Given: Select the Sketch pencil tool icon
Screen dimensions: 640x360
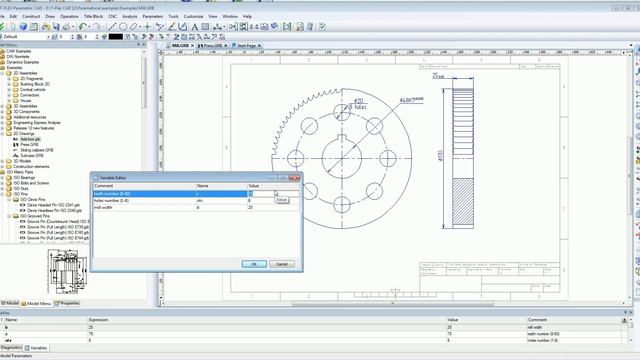Looking at the screenshot, I should pyautogui.click(x=172, y=27).
